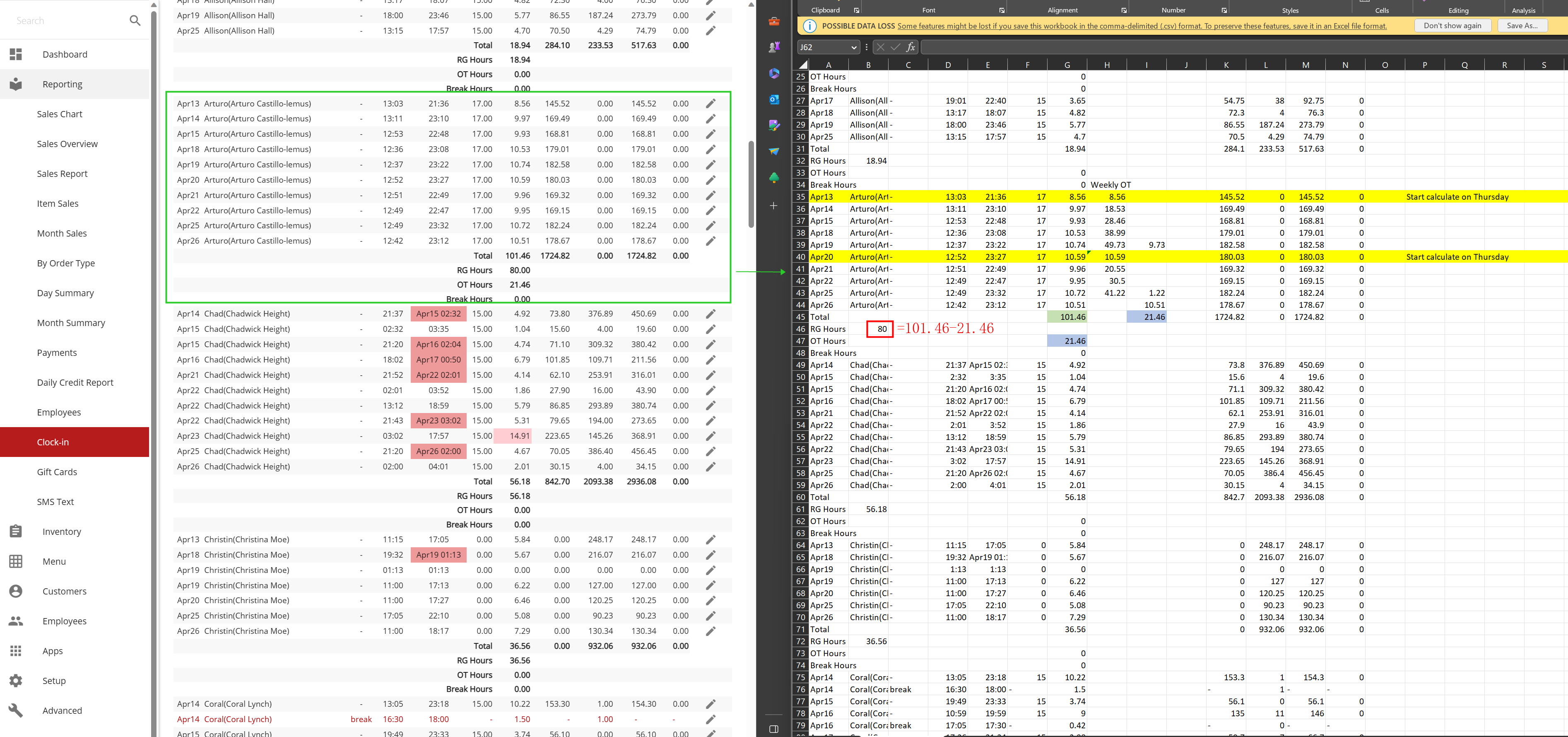Click the formula bar options dots
The height and width of the screenshot is (737, 1568).
[x=866, y=47]
